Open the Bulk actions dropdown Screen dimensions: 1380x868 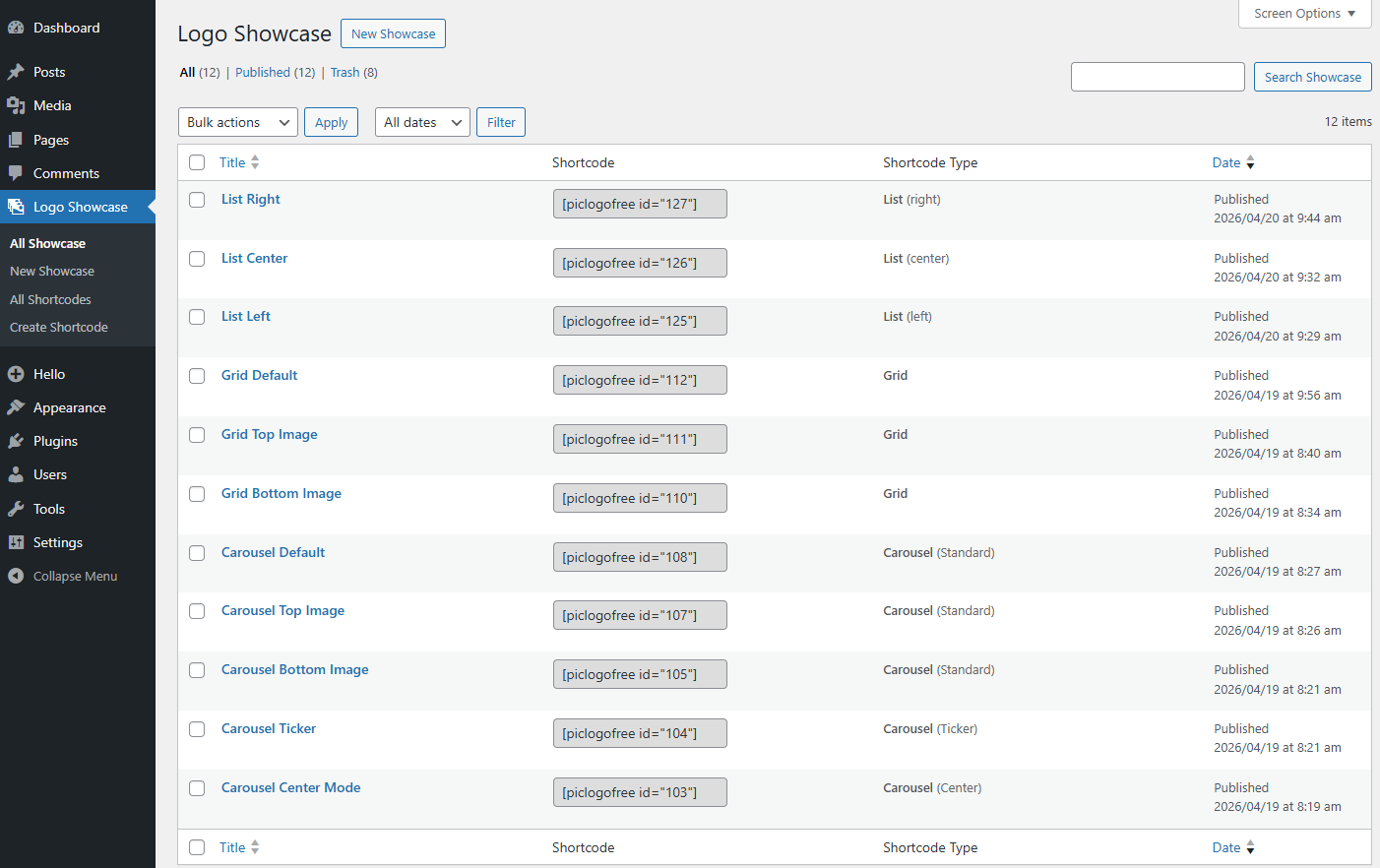[237, 121]
